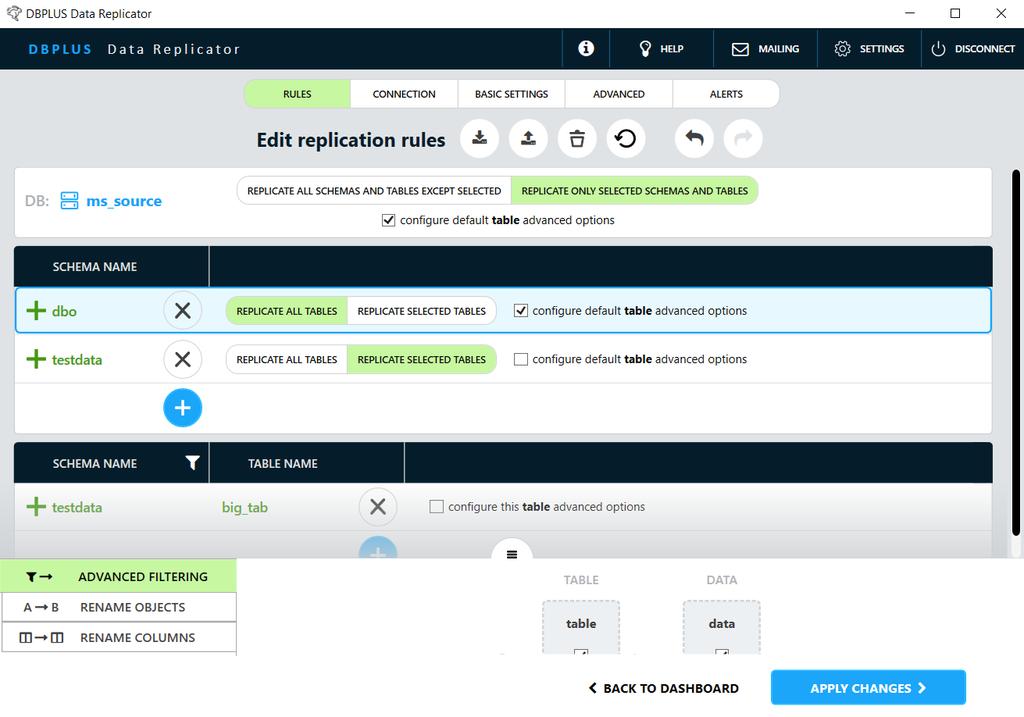Remove the testdata schema row
1024x717 pixels.
coord(183,359)
